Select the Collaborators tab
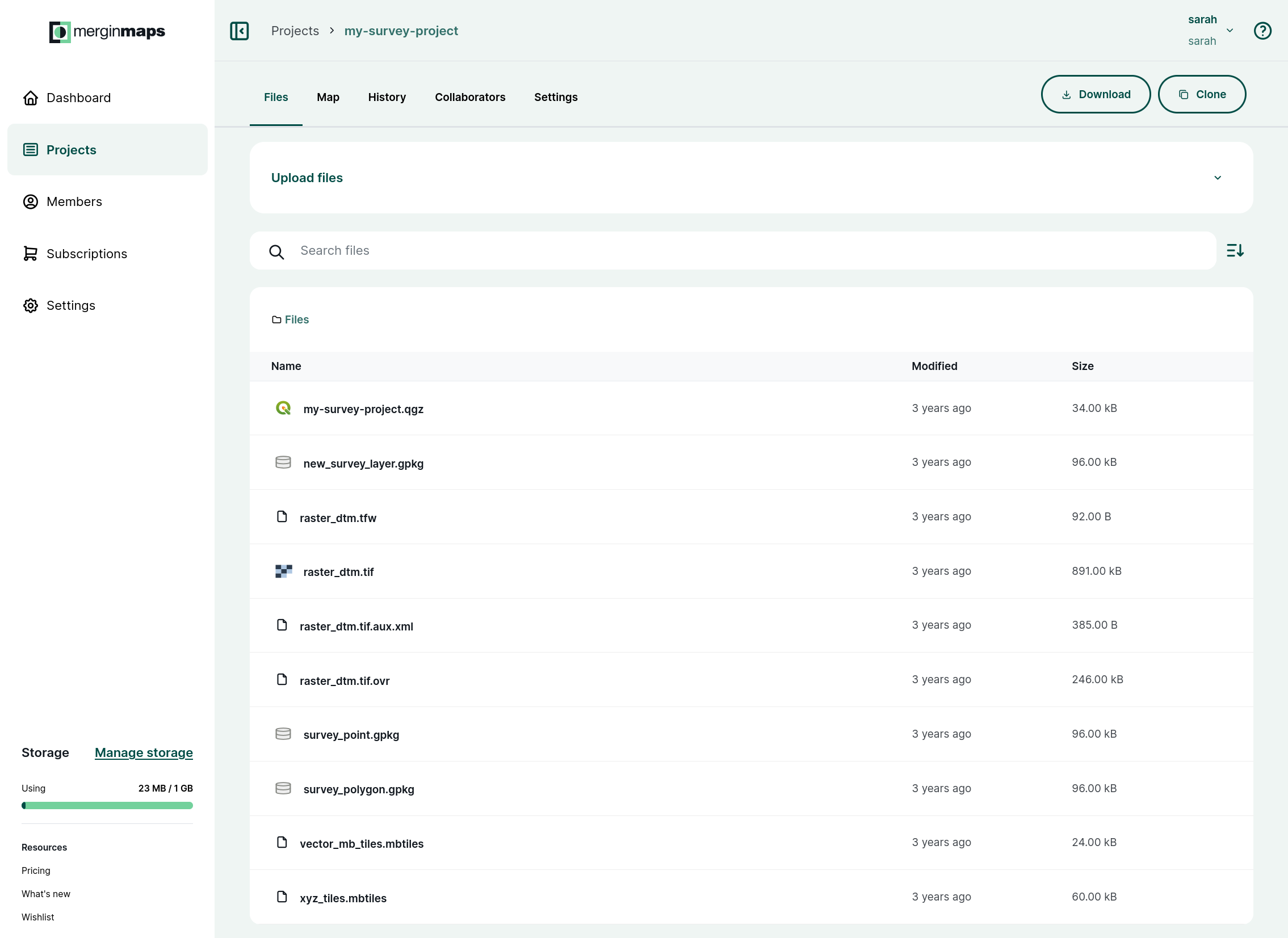 [470, 97]
